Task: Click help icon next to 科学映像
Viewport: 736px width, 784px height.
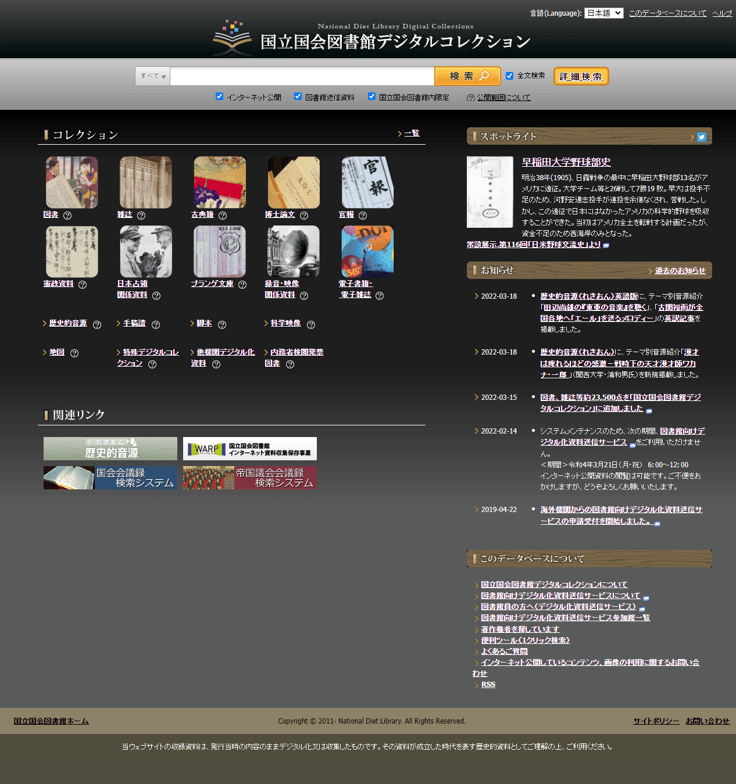Action: (310, 324)
